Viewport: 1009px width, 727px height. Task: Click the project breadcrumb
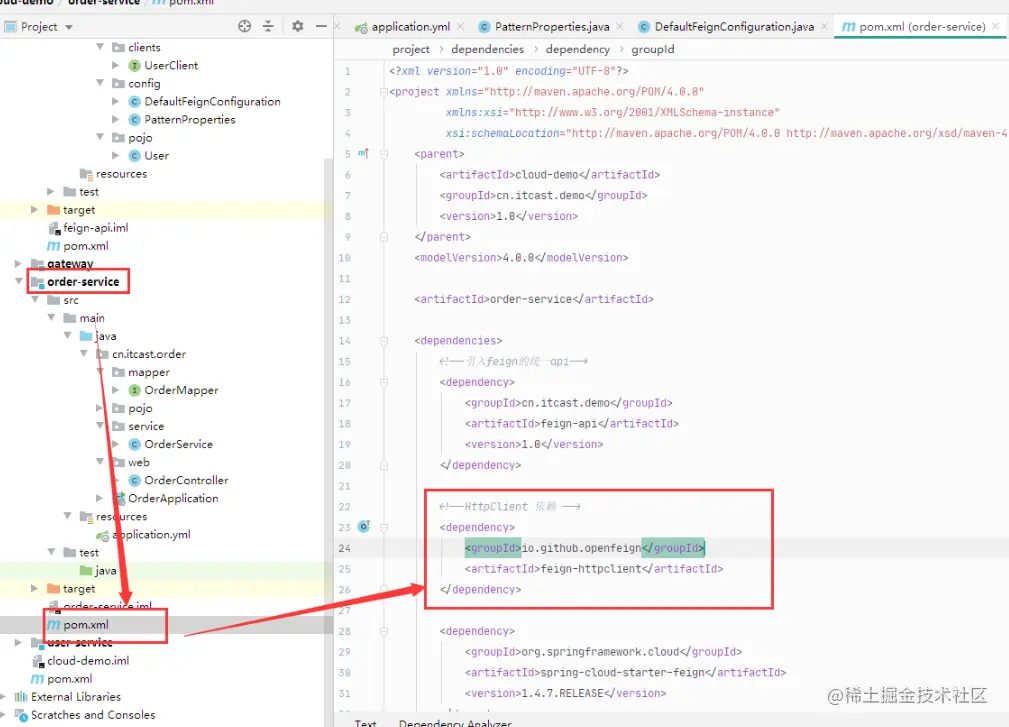[x=411, y=50]
